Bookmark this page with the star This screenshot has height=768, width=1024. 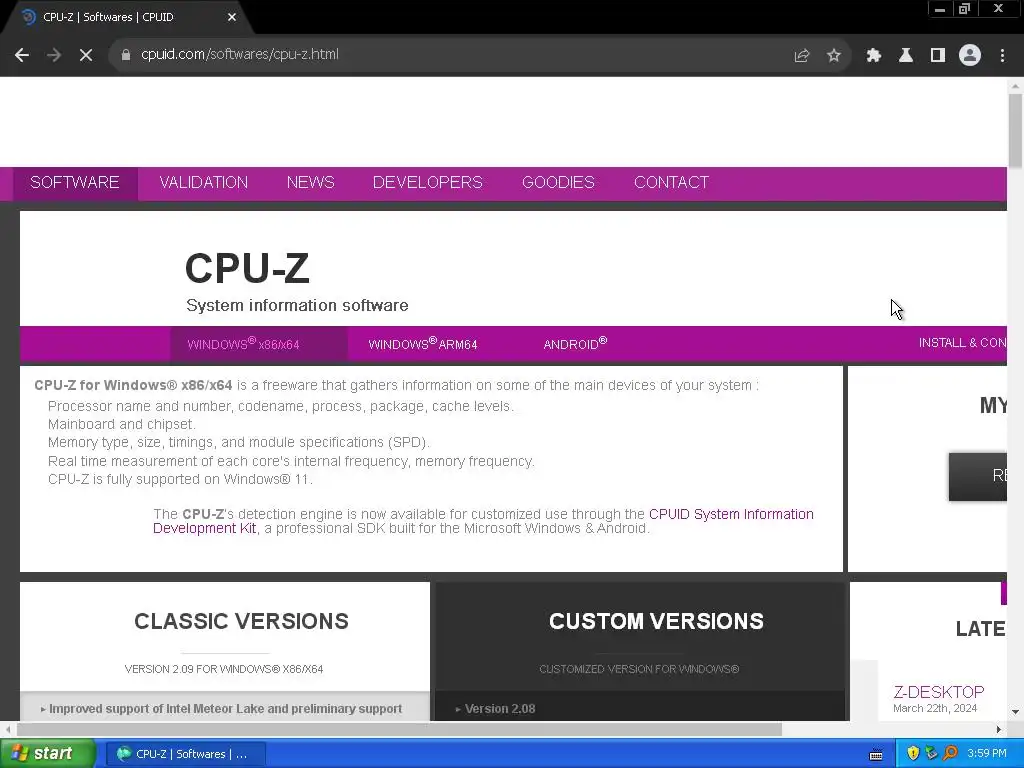pos(834,56)
